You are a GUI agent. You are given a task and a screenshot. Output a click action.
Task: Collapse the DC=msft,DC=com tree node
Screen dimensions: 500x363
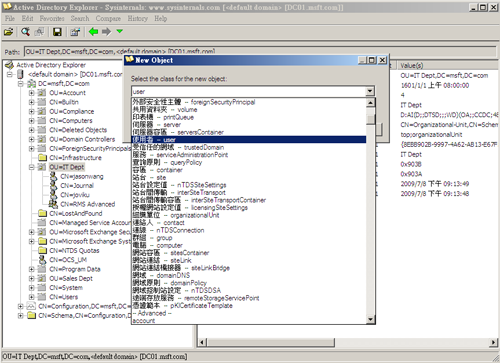pos(20,84)
